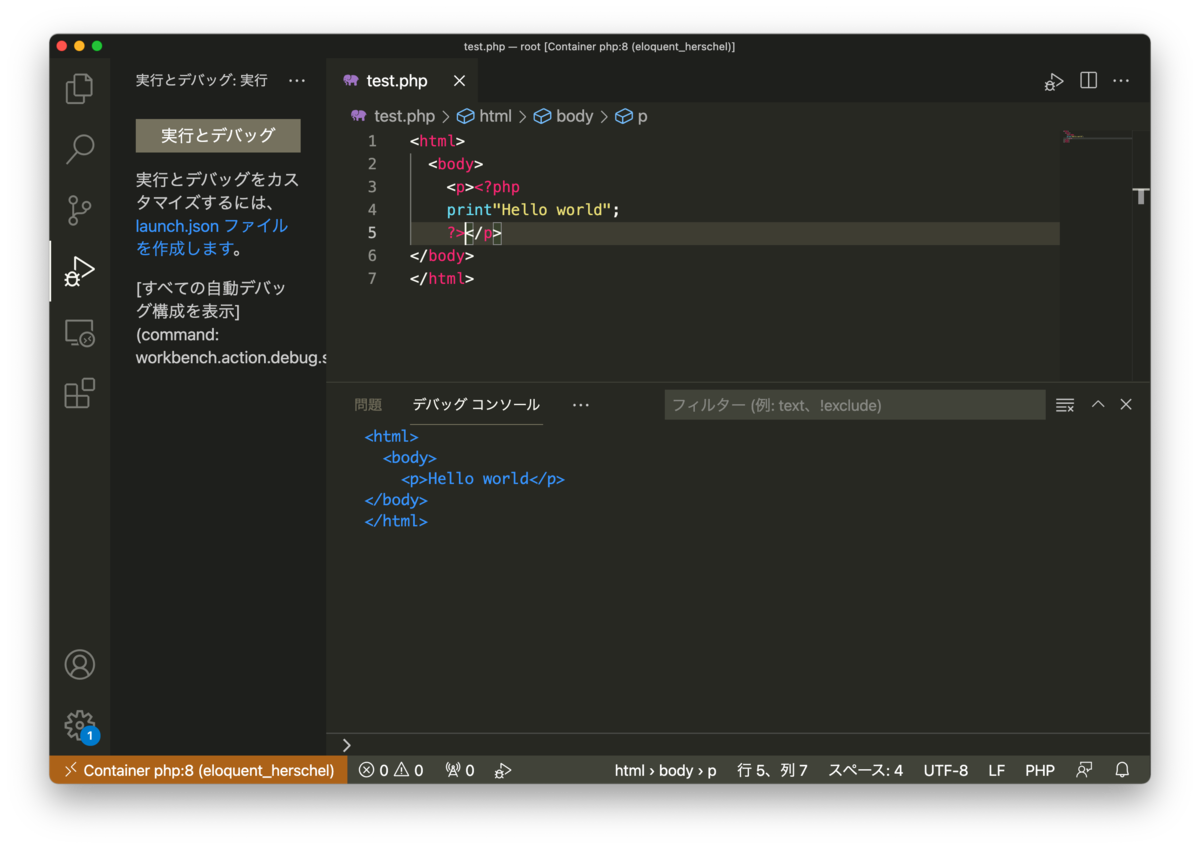This screenshot has height=849, width=1200.
Task: Click the <?php opening tag in editor
Action: coord(497,187)
